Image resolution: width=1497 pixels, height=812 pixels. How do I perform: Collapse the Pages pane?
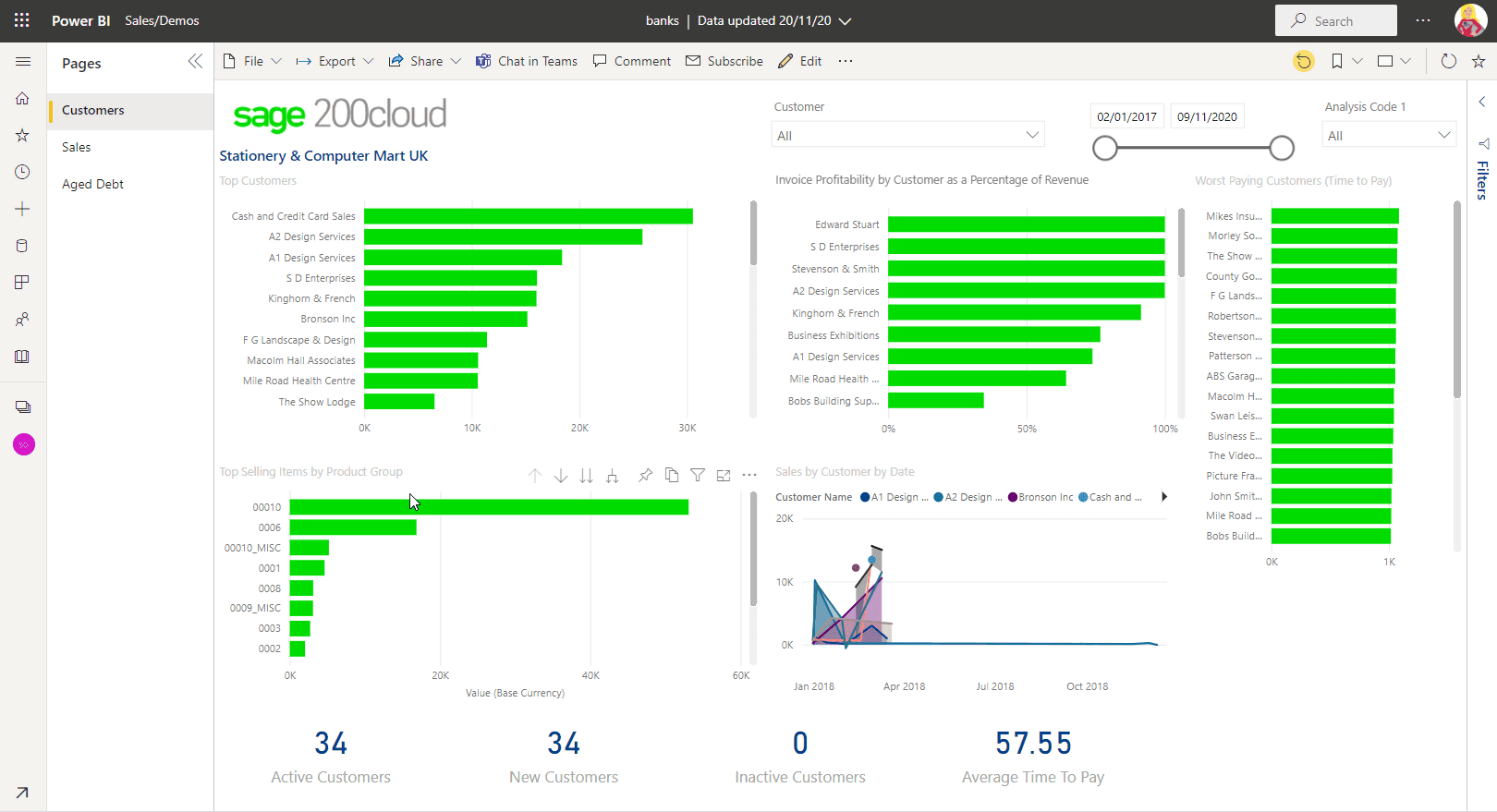(x=195, y=62)
